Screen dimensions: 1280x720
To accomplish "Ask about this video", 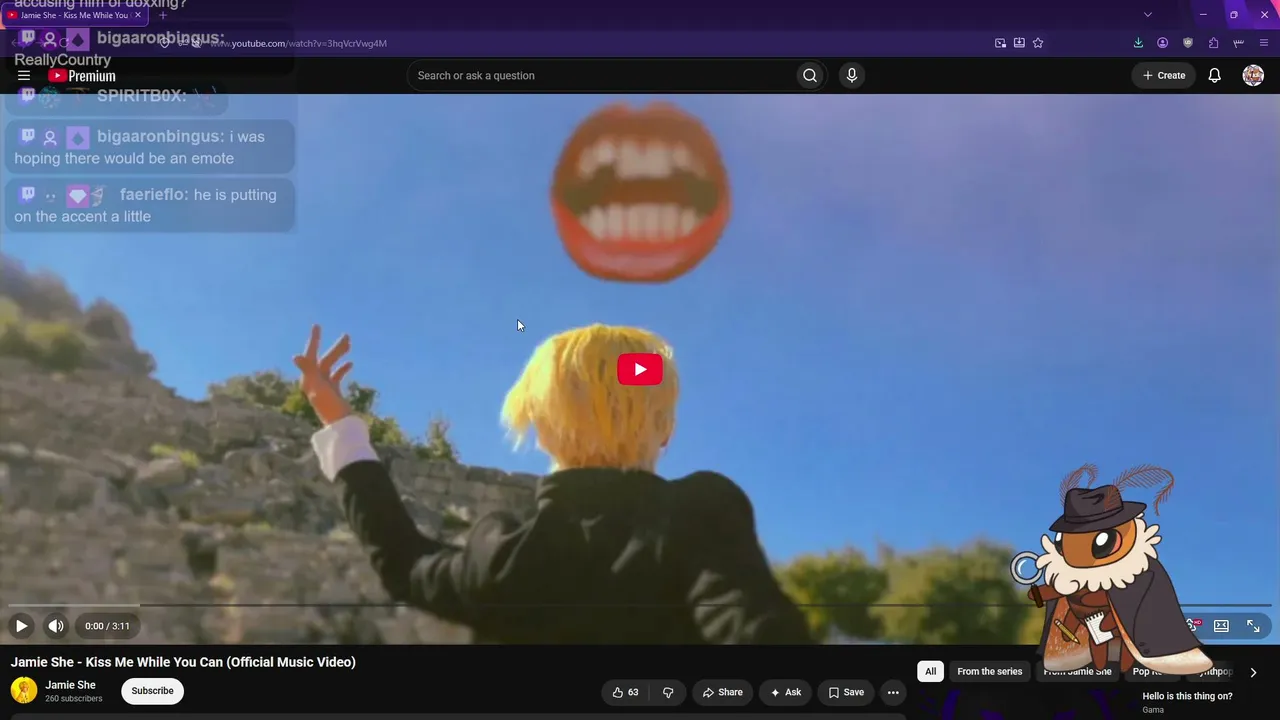I will coord(785,692).
